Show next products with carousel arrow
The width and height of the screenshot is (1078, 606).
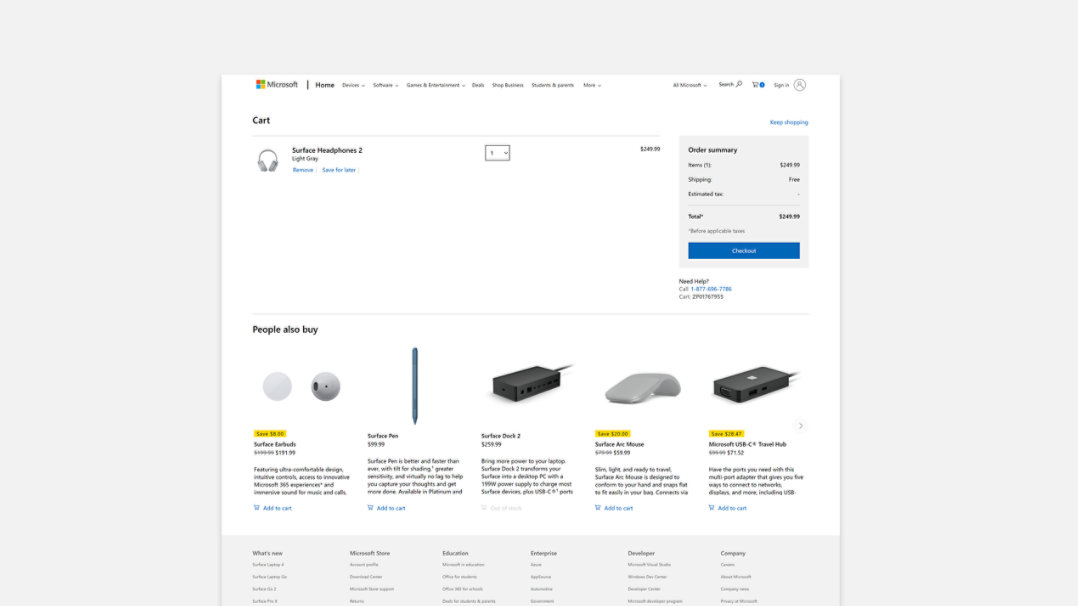point(800,426)
